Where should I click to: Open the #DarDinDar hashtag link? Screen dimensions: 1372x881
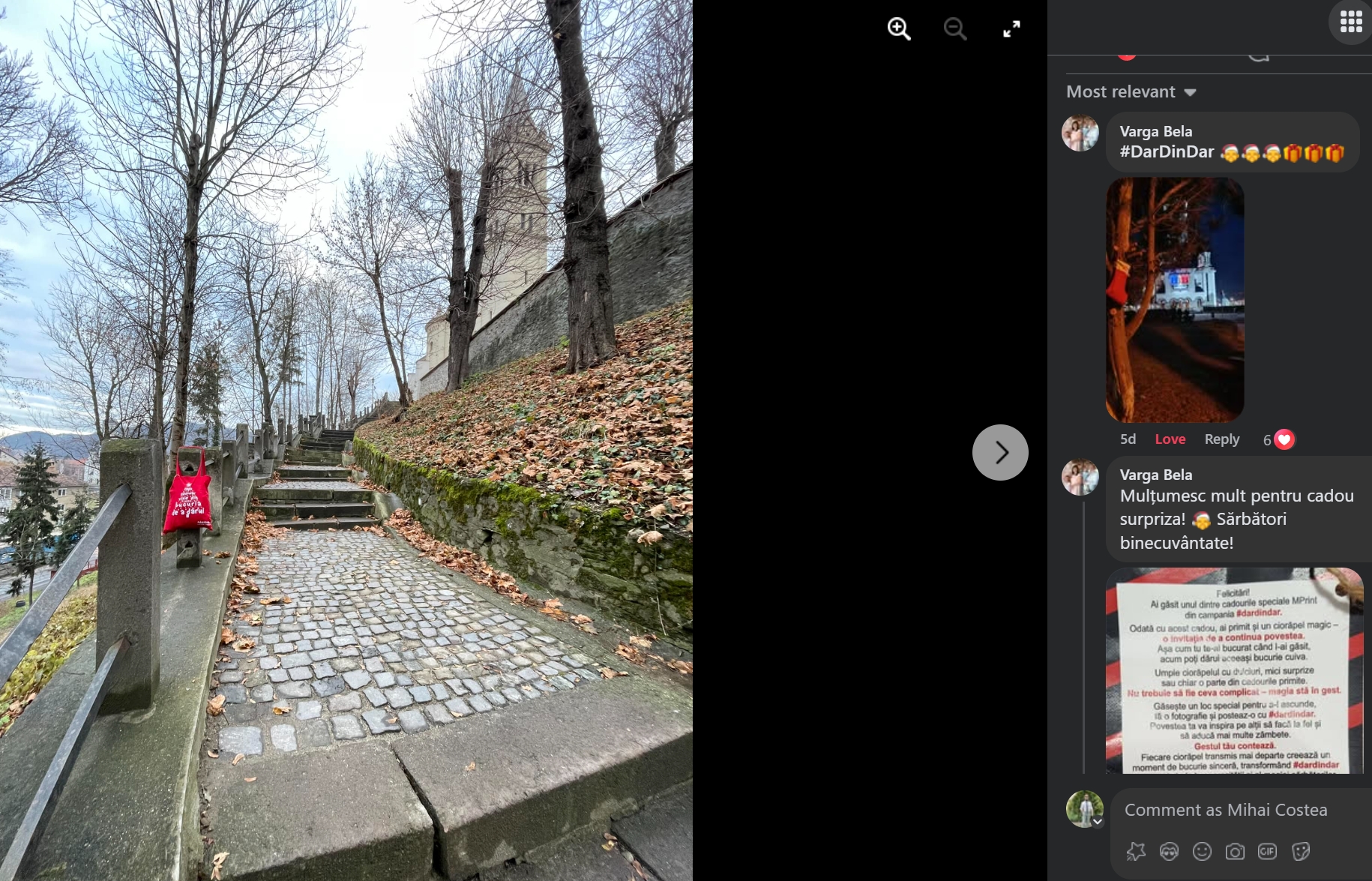click(1167, 152)
